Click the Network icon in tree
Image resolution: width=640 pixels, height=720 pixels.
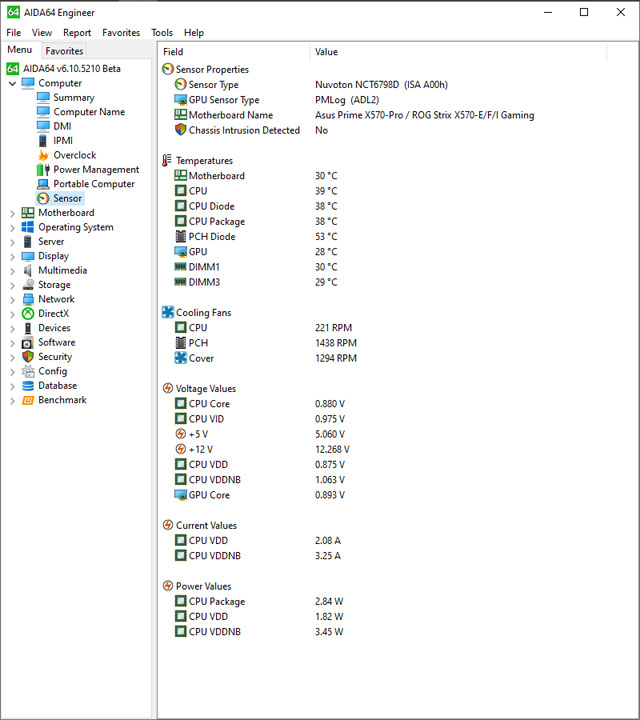pyautogui.click(x=28, y=299)
